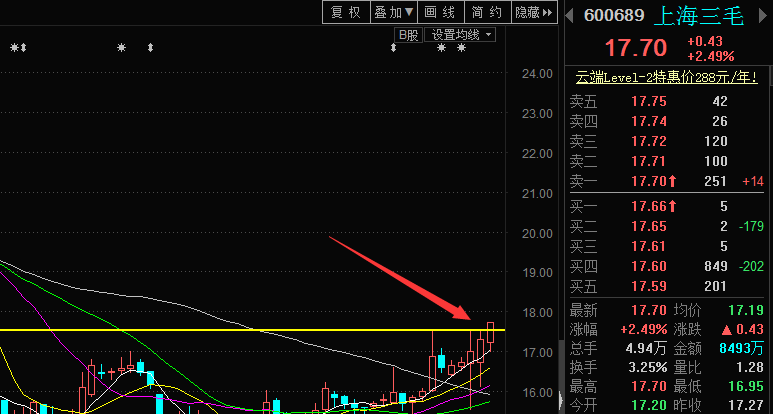Click stock code 600689
773x414 pixels.
[x=614, y=16]
